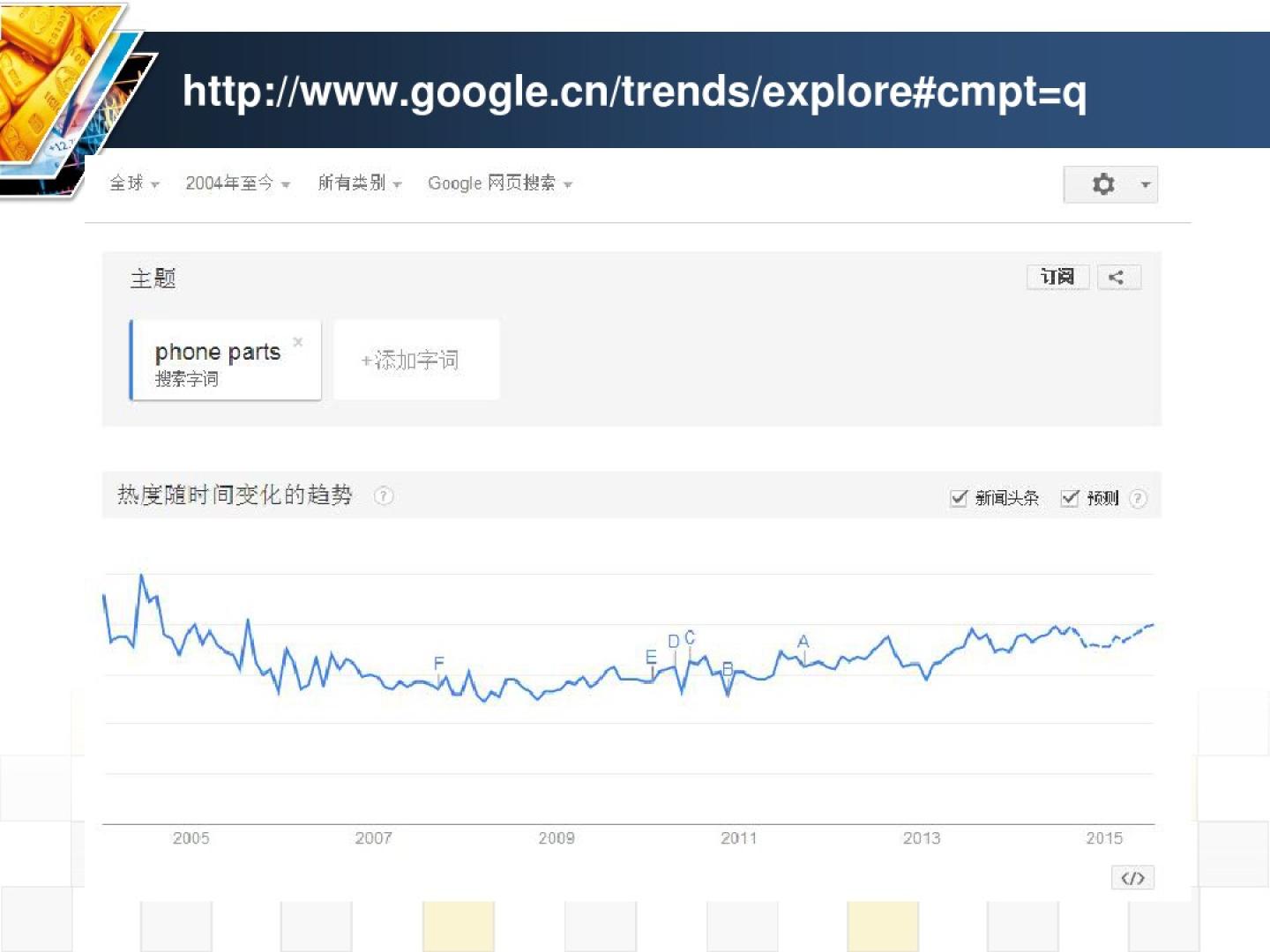Expand the 全球 region dropdown
The width and height of the screenshot is (1270, 952).
point(134,183)
